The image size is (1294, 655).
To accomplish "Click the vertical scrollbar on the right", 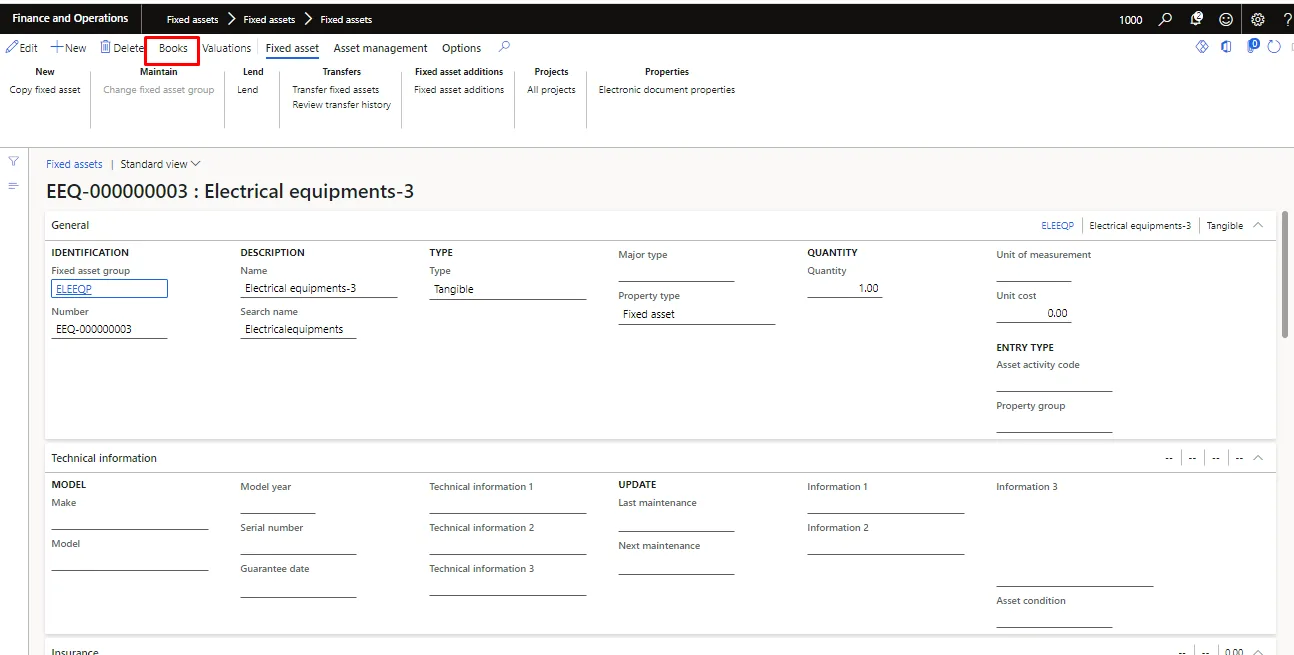I will pyautogui.click(x=1285, y=275).
